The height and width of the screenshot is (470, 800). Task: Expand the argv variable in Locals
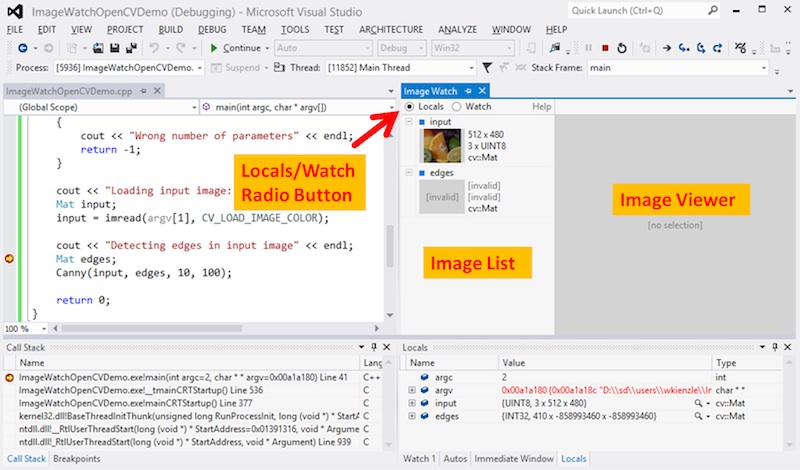coord(412,390)
